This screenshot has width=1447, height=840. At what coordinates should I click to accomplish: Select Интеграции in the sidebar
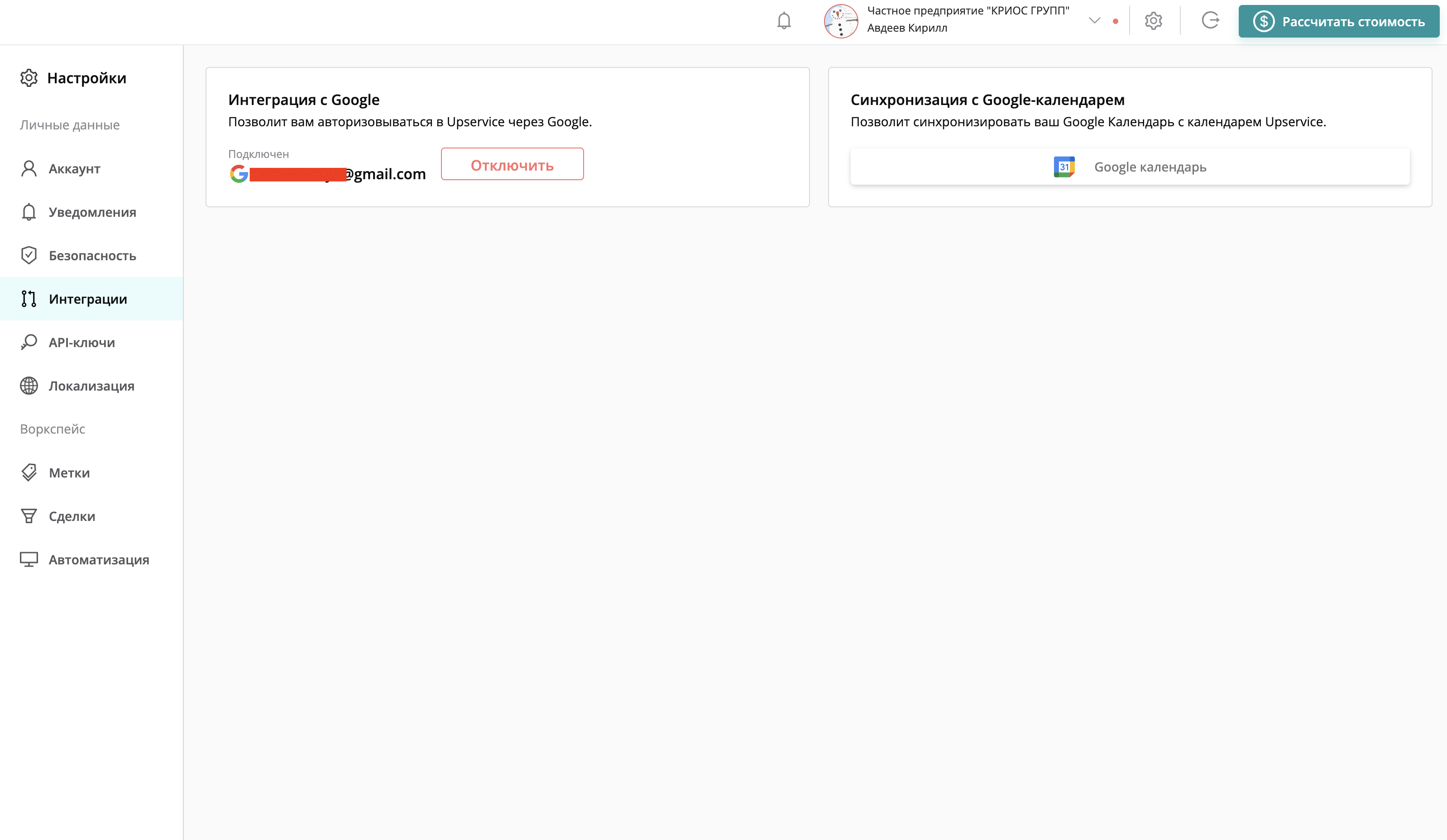coord(88,299)
